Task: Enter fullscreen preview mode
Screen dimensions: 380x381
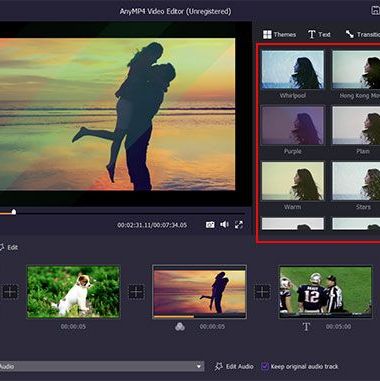Action: coord(239,225)
